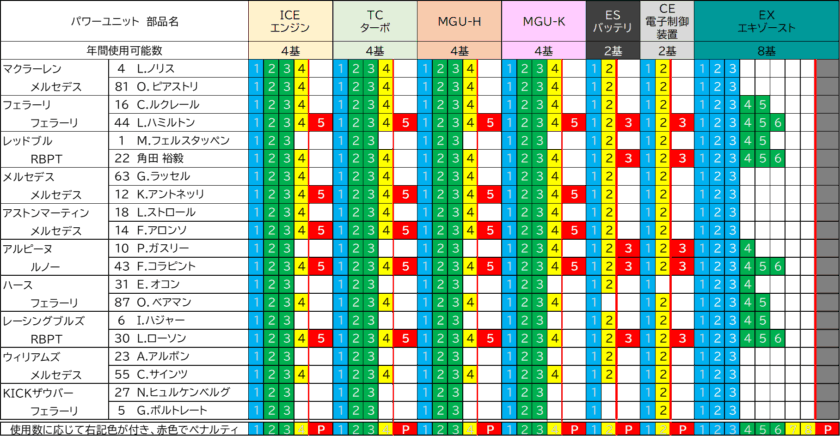Image resolution: width=840 pixels, height=436 pixels.
Task: Select driver name C.サインツ
Action: pos(162,374)
